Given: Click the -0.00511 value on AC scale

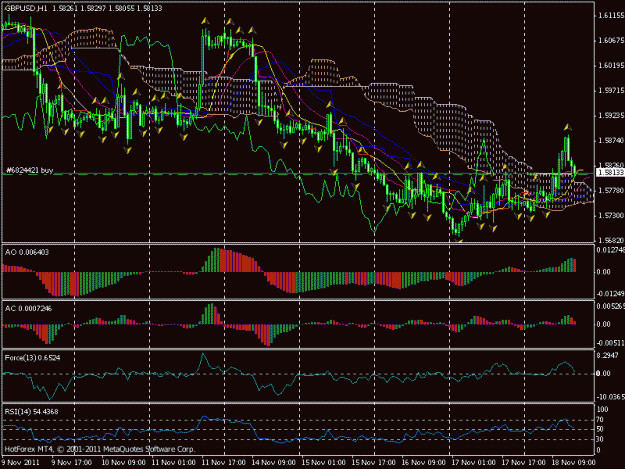Looking at the screenshot, I should pos(611,343).
